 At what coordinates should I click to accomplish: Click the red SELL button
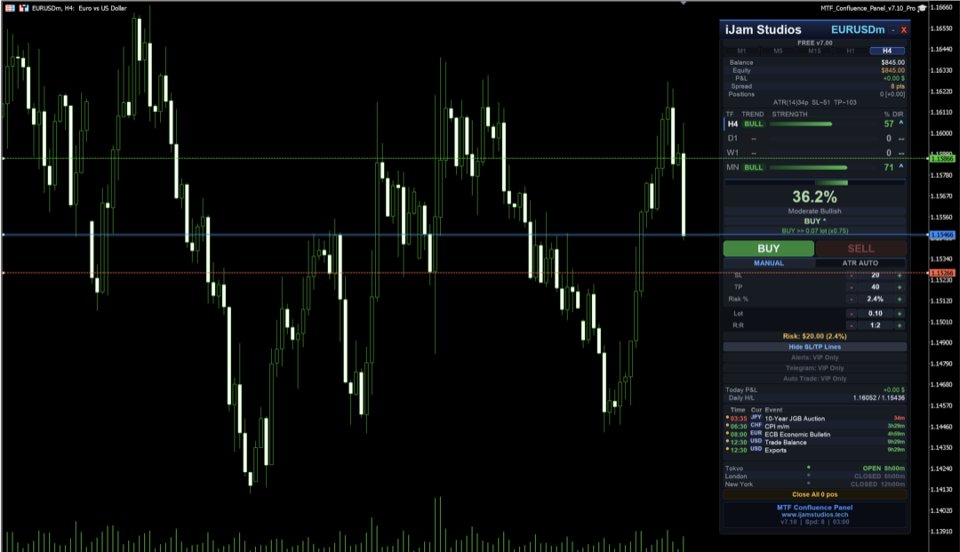point(861,248)
